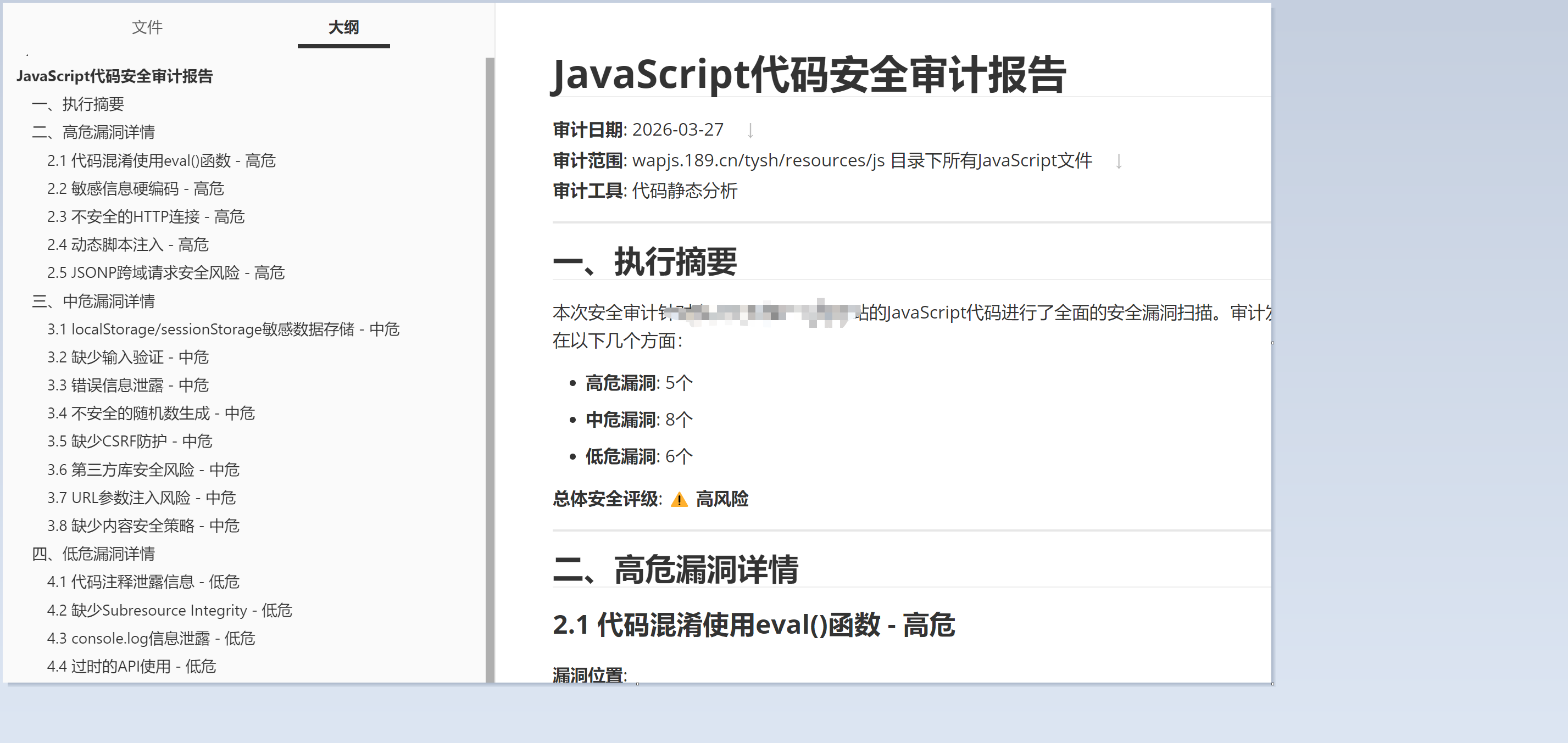Select 3.5 缺少CSRF防护 outline item

coord(129,441)
